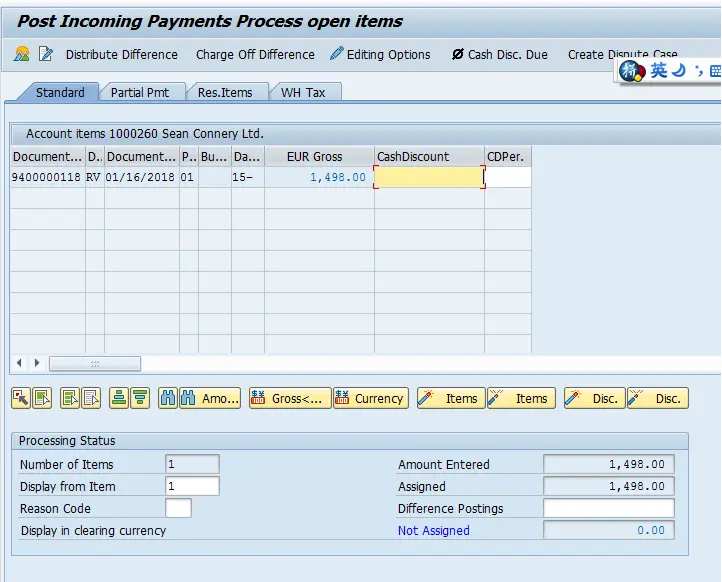Click the Not Assigned value 0.00
The height and width of the screenshot is (582, 722).
(x=609, y=530)
